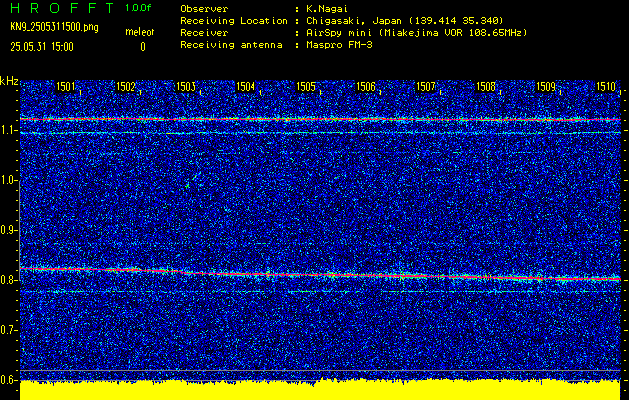Screen dimensions: 629x400
Task: Click the 0.9 frequency axis label
Action: point(8,230)
